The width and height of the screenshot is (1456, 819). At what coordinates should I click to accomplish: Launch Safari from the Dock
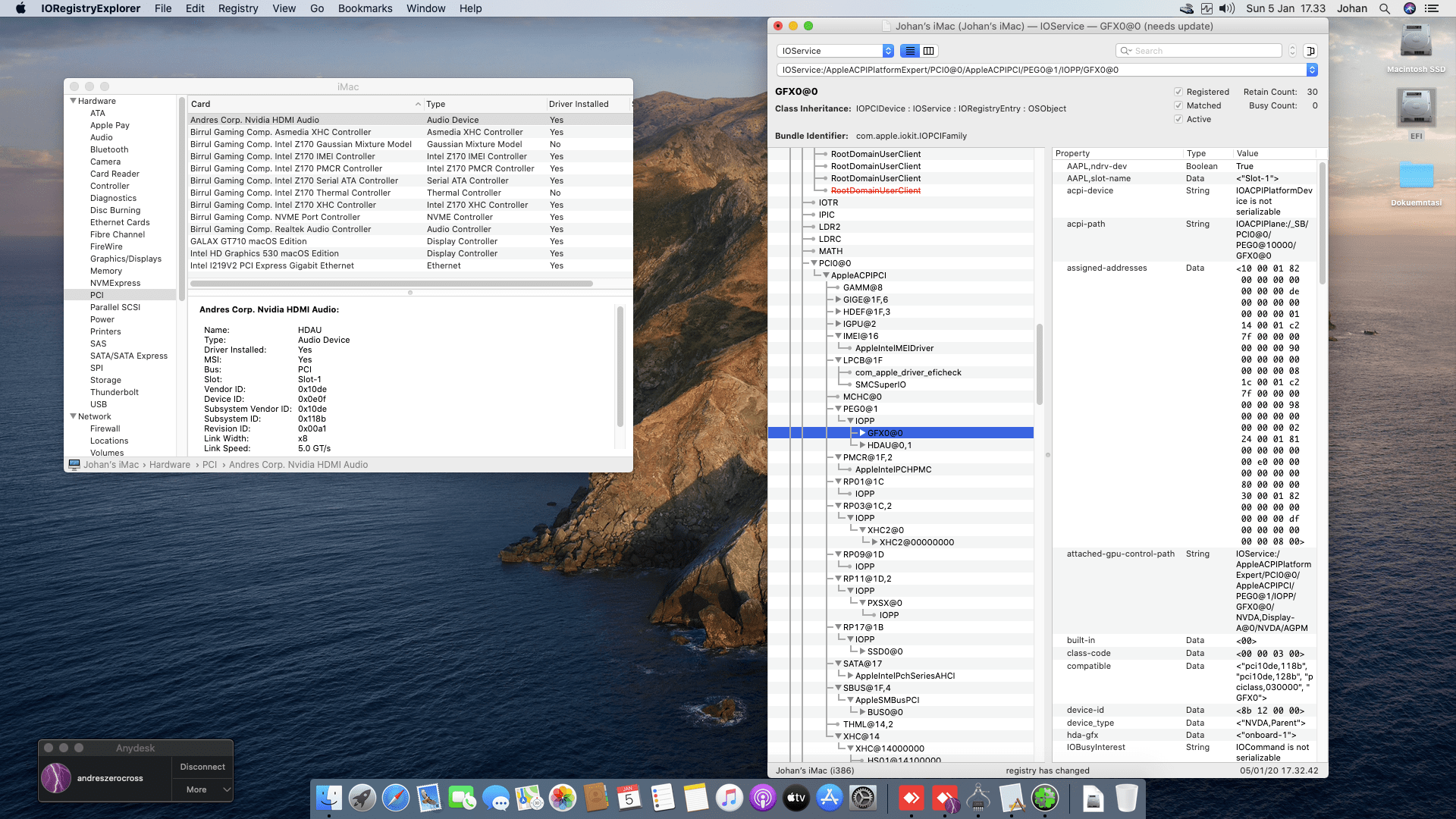point(396,798)
